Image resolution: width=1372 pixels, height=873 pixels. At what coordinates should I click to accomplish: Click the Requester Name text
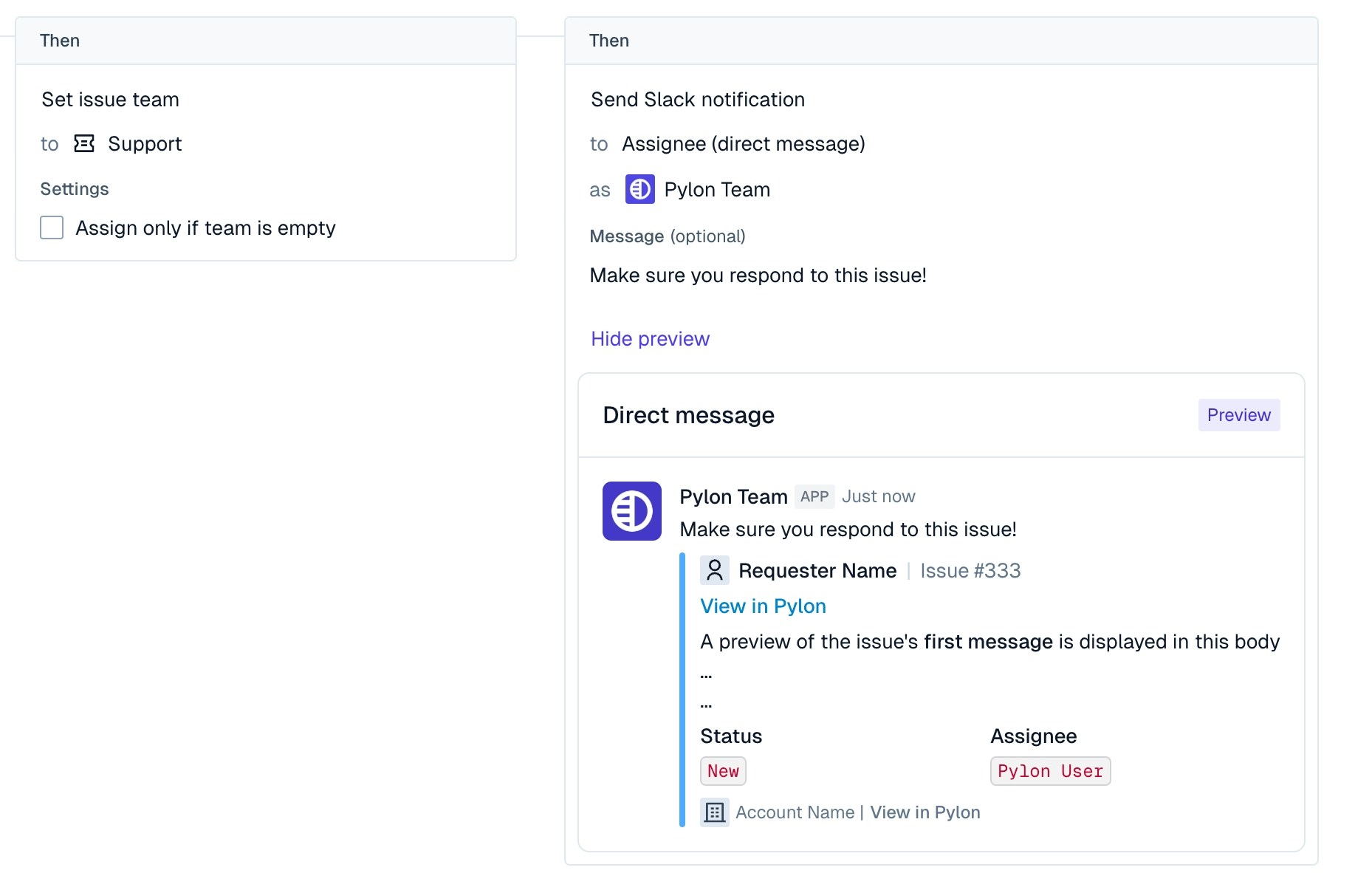click(x=817, y=570)
